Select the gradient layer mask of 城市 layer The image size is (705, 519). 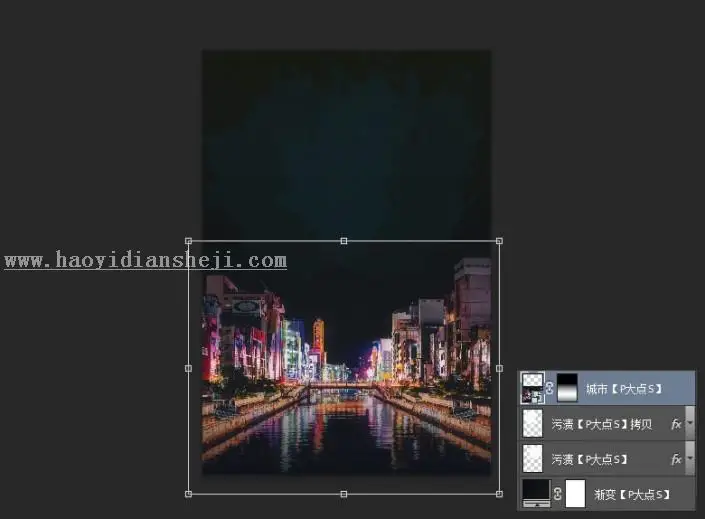click(567, 388)
